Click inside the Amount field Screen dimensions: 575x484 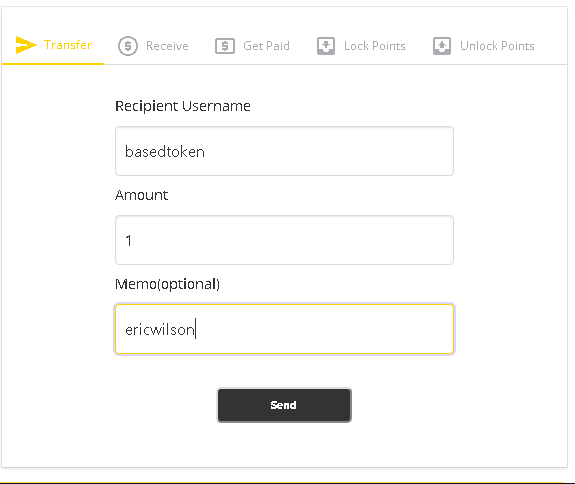284,240
